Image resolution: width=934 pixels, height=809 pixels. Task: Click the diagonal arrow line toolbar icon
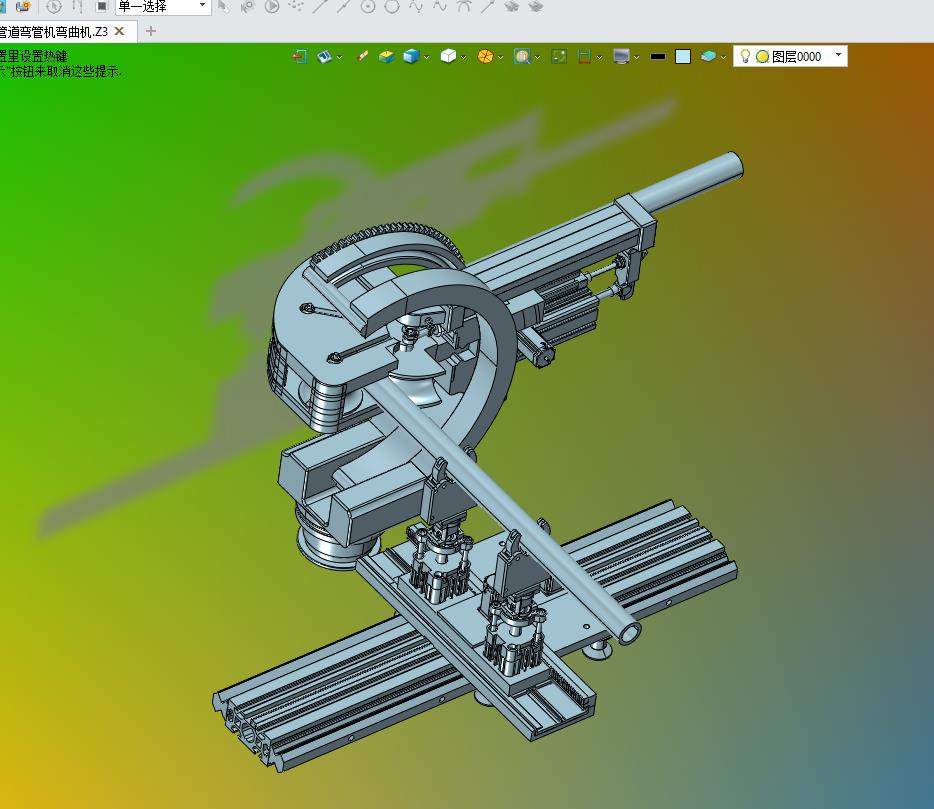(488, 7)
